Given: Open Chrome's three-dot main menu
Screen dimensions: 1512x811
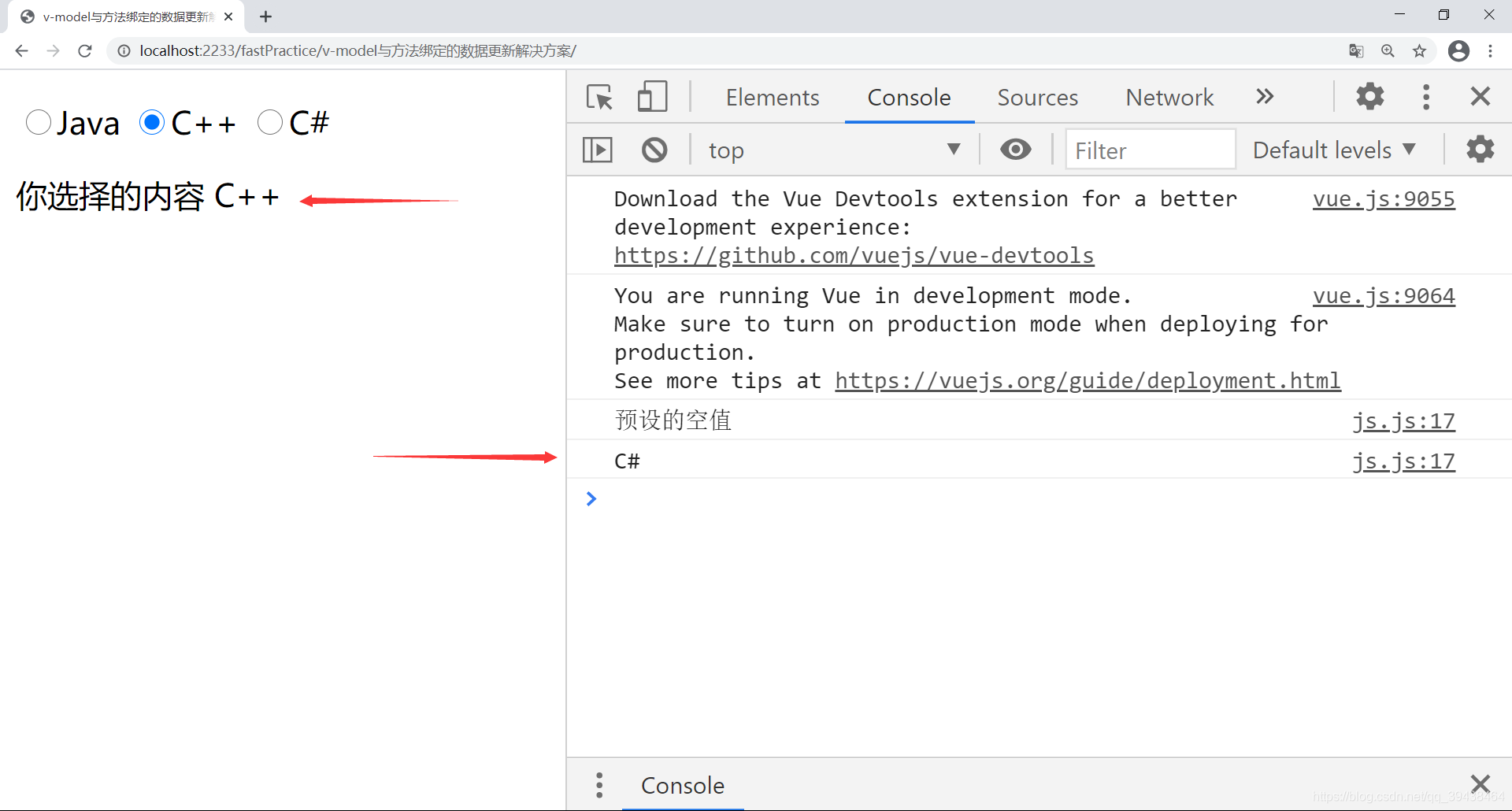Looking at the screenshot, I should [x=1490, y=51].
